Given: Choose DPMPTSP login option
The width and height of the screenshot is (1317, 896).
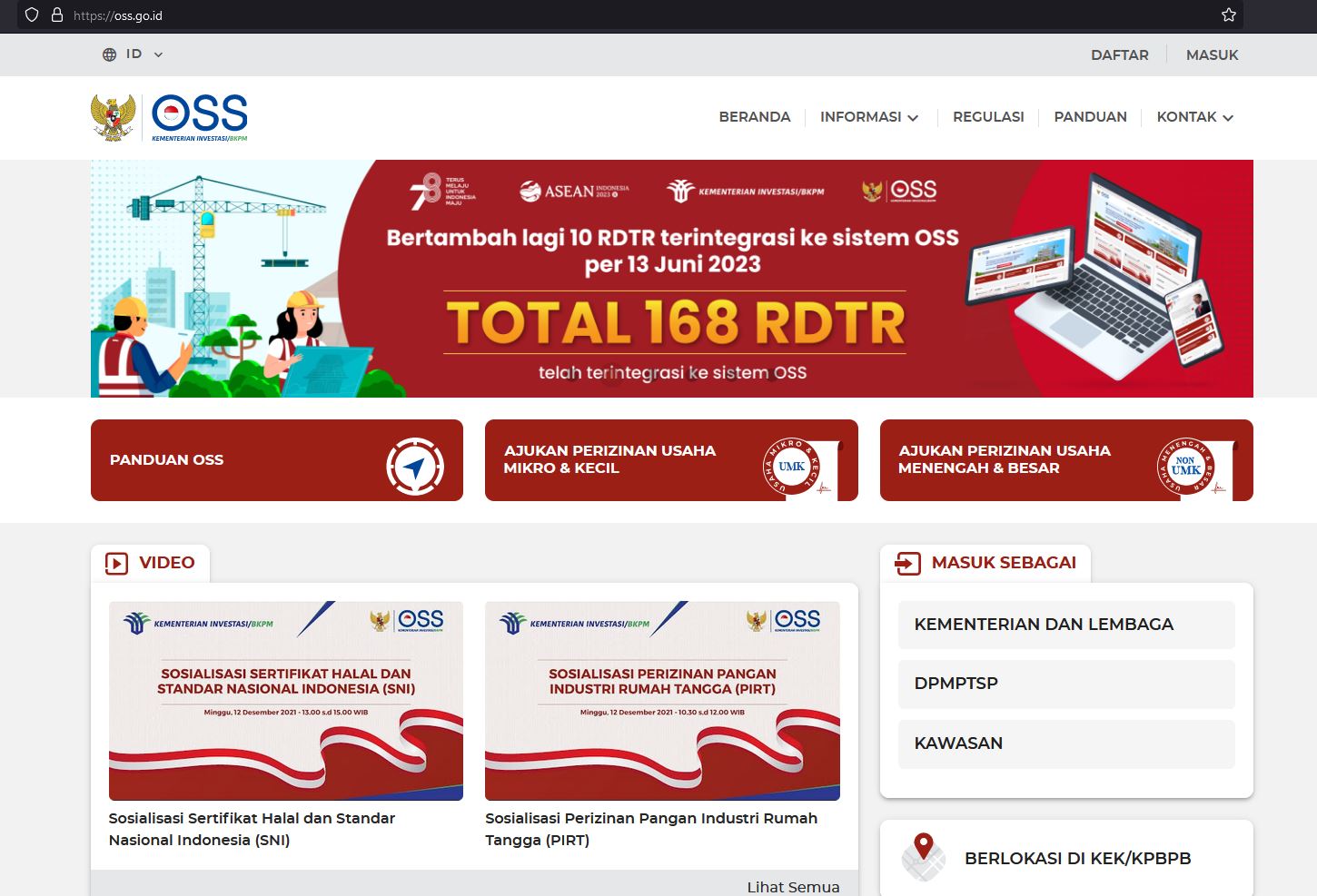Looking at the screenshot, I should [1066, 684].
